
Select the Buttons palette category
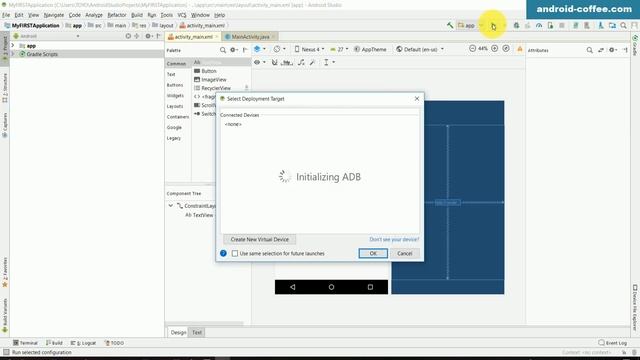[175, 85]
